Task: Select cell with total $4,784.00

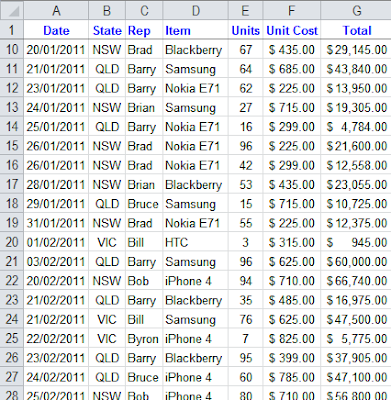Action: pos(356,127)
